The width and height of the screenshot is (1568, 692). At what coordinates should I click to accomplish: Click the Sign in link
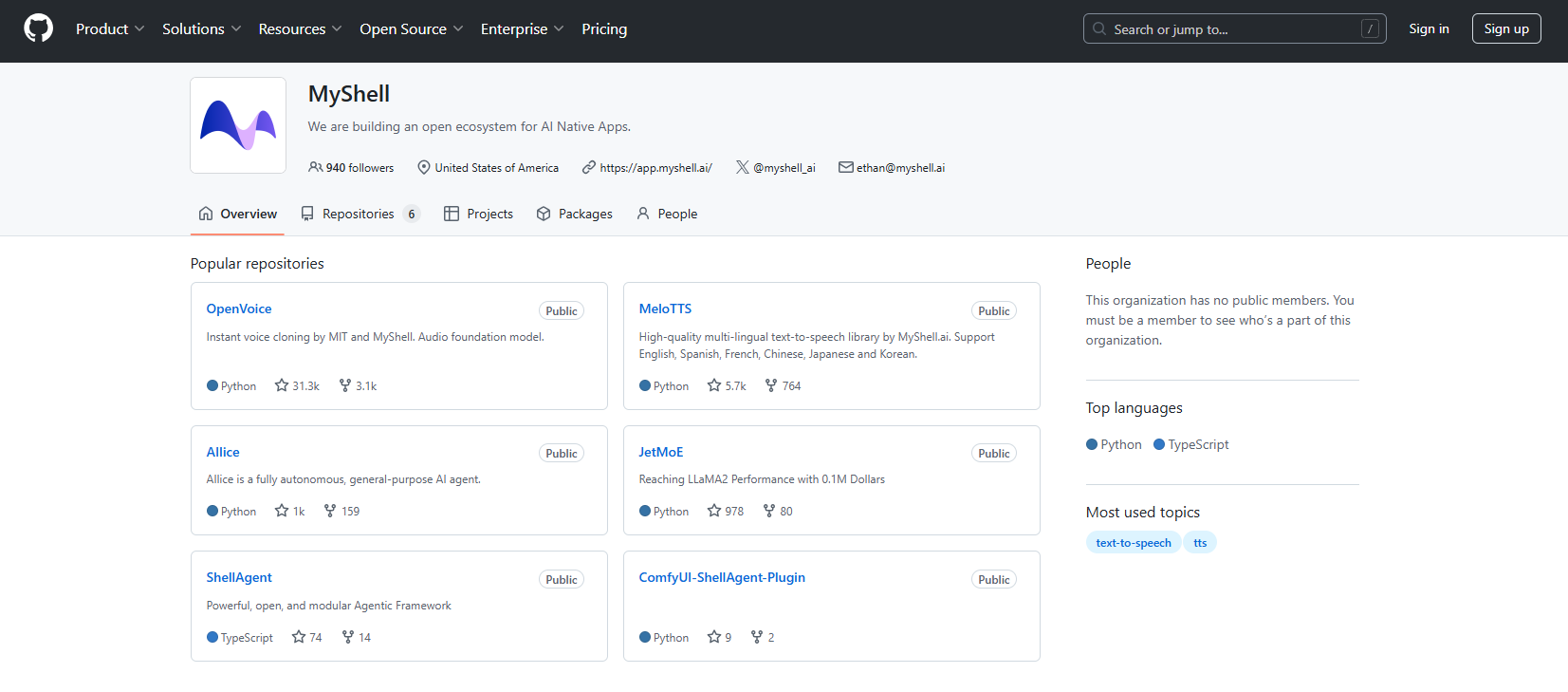[1429, 28]
